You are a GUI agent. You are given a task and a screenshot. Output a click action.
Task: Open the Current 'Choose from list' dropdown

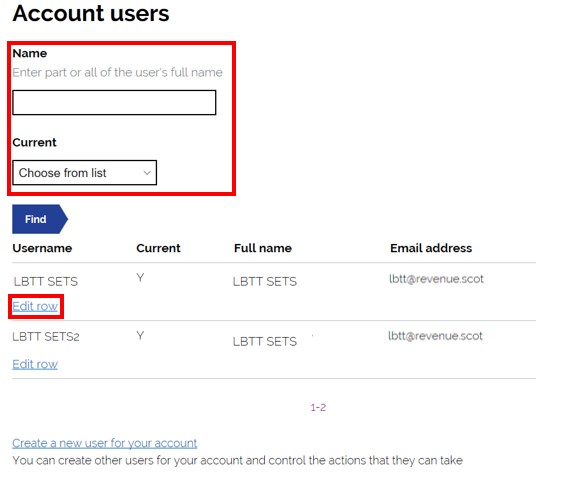(85, 172)
